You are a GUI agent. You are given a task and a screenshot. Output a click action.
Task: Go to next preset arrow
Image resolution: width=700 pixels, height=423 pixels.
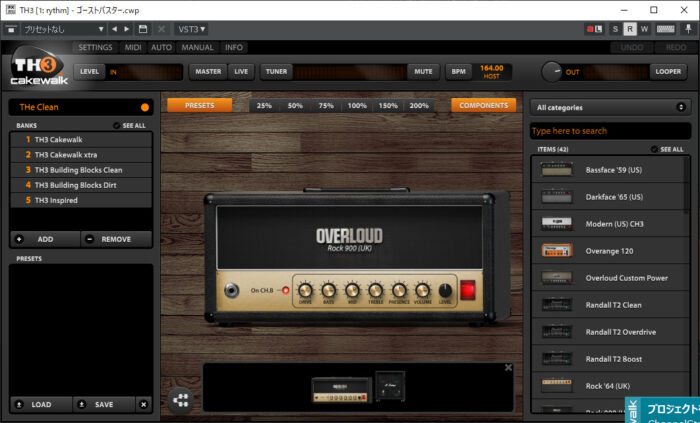pyautogui.click(x=127, y=29)
